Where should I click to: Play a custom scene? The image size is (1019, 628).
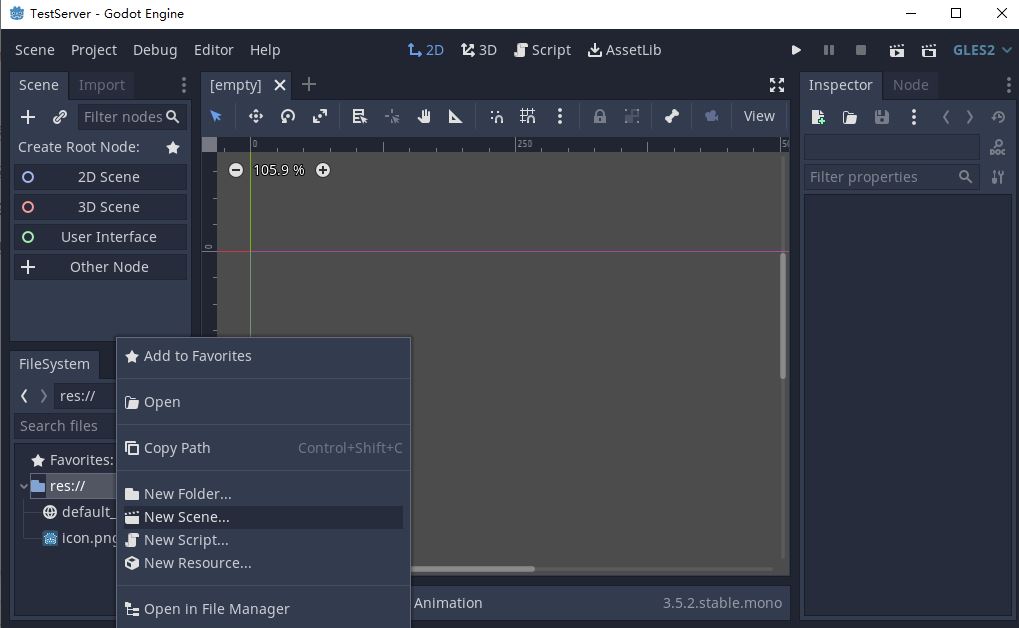(x=929, y=50)
